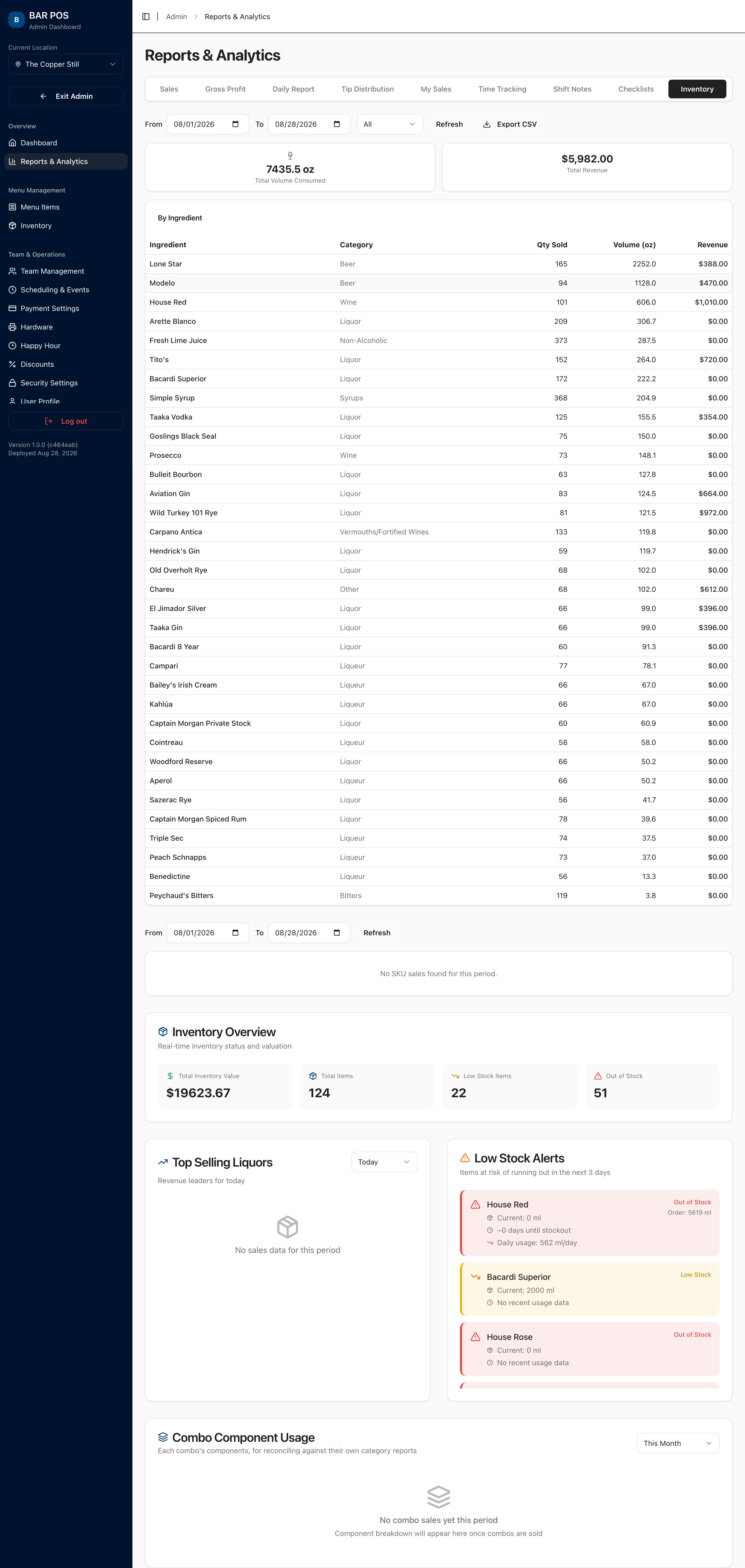Open the All category filter dropdown
This screenshot has height=1568, width=745.
point(390,124)
